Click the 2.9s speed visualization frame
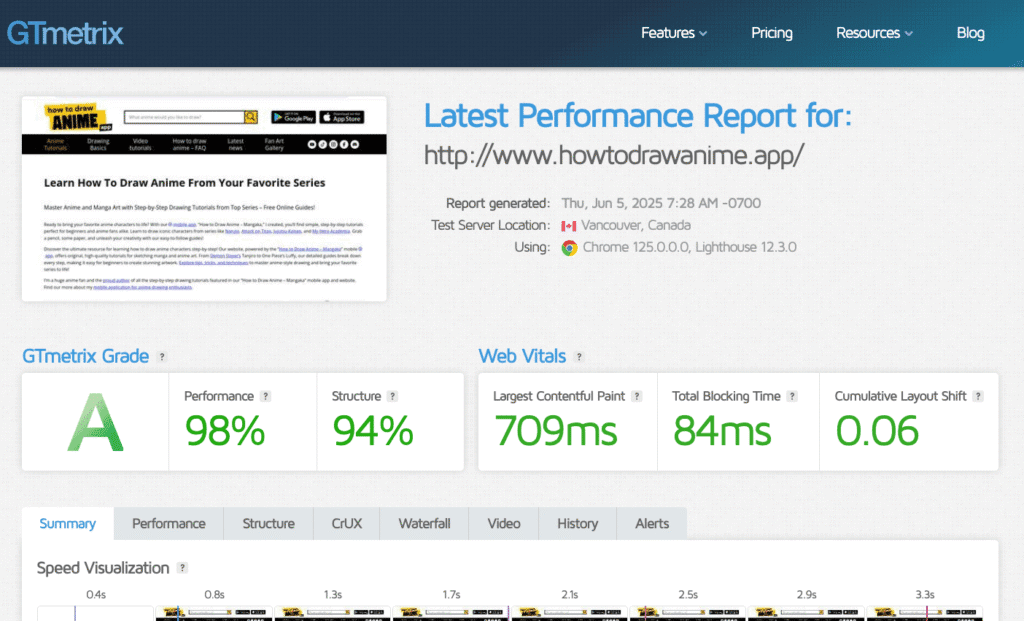This screenshot has height=621, width=1024. click(807, 613)
